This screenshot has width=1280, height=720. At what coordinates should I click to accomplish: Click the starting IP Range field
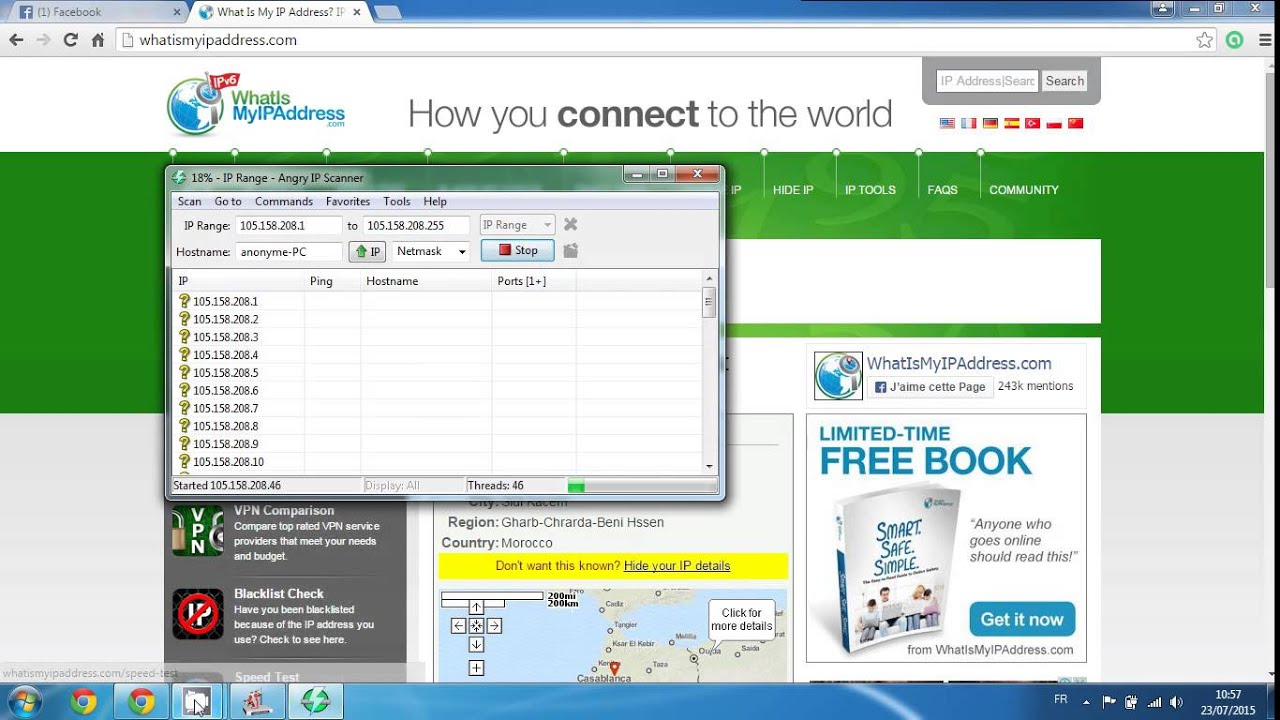(288, 225)
